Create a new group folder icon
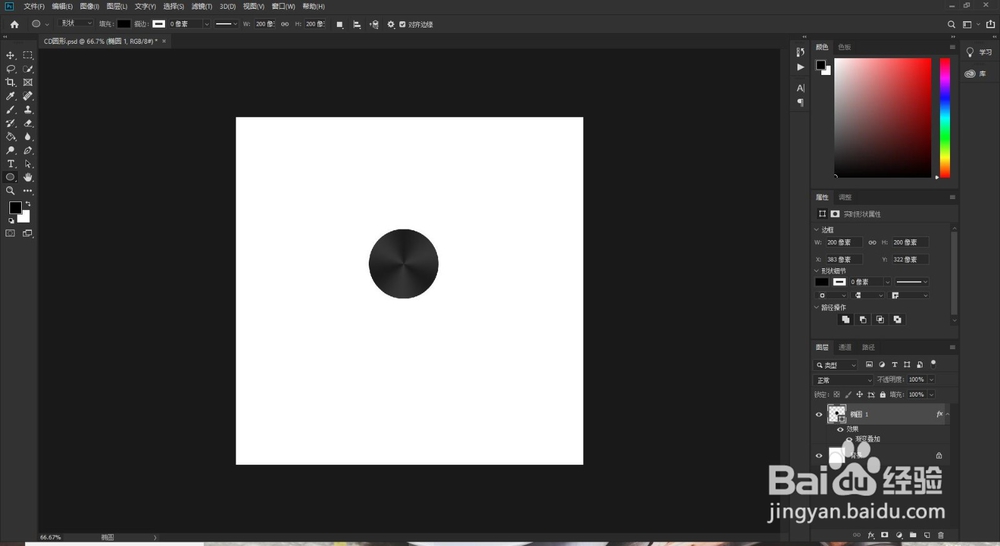 pos(913,535)
